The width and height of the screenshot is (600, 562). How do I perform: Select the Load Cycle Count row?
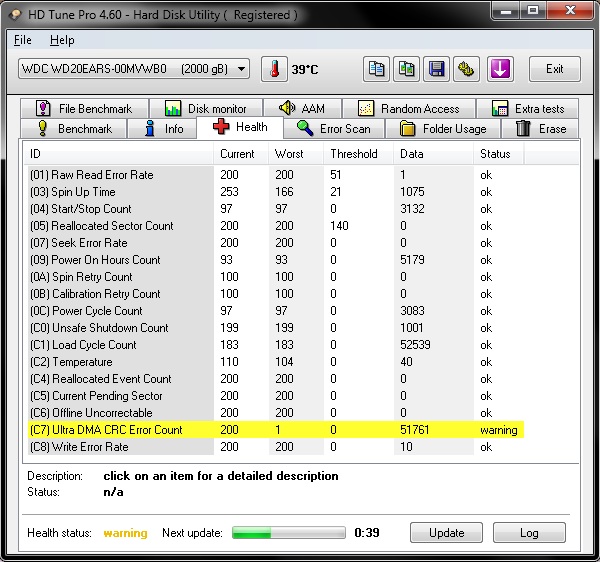tap(276, 345)
